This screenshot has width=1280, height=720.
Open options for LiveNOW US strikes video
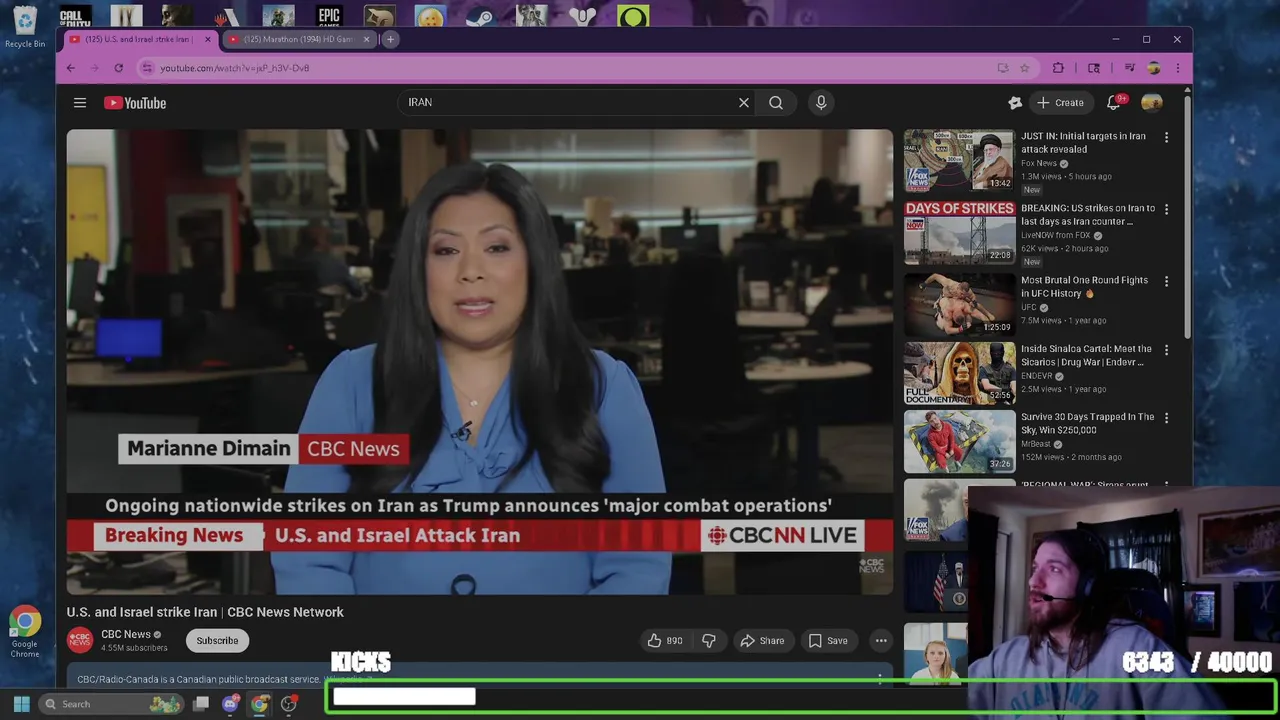pyautogui.click(x=1166, y=209)
